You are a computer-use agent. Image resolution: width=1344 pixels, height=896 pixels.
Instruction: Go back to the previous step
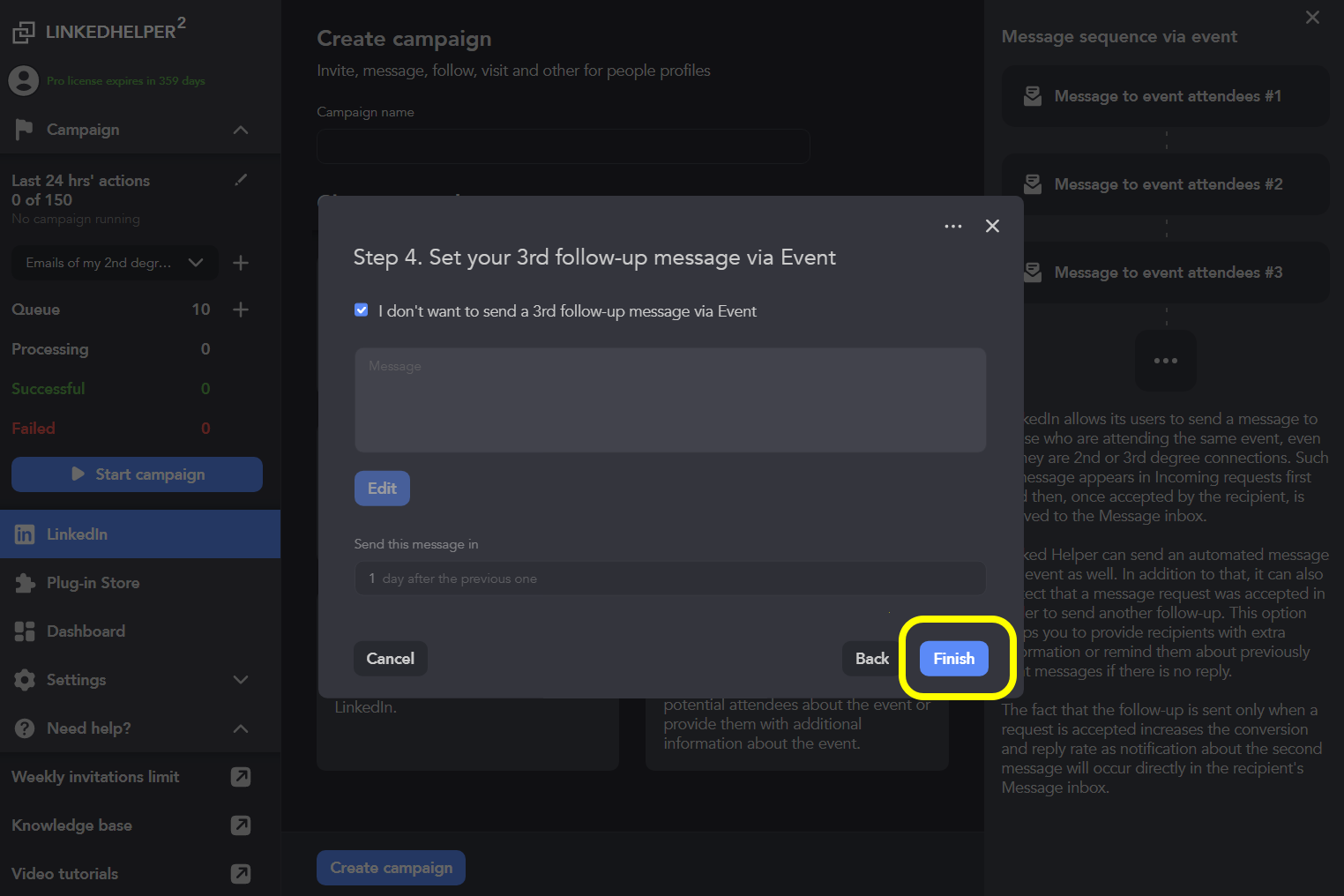click(871, 659)
